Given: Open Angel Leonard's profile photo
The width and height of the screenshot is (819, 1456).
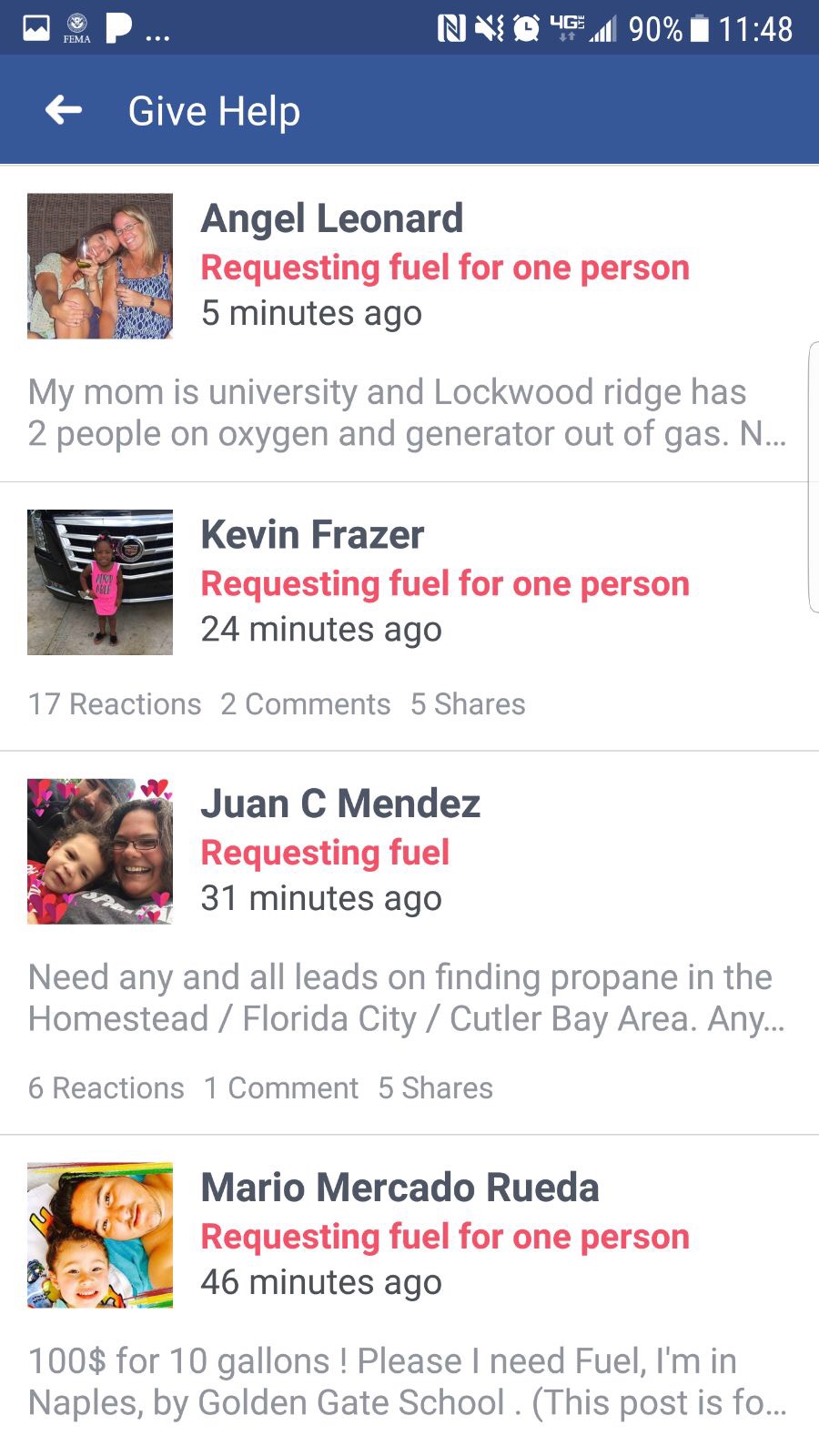Looking at the screenshot, I should point(100,266).
